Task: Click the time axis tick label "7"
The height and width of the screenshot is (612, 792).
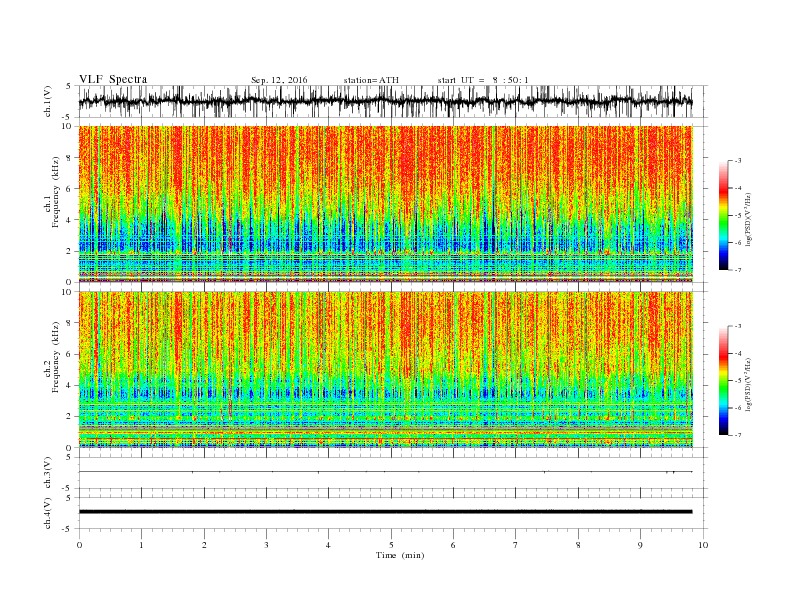Action: coord(516,545)
